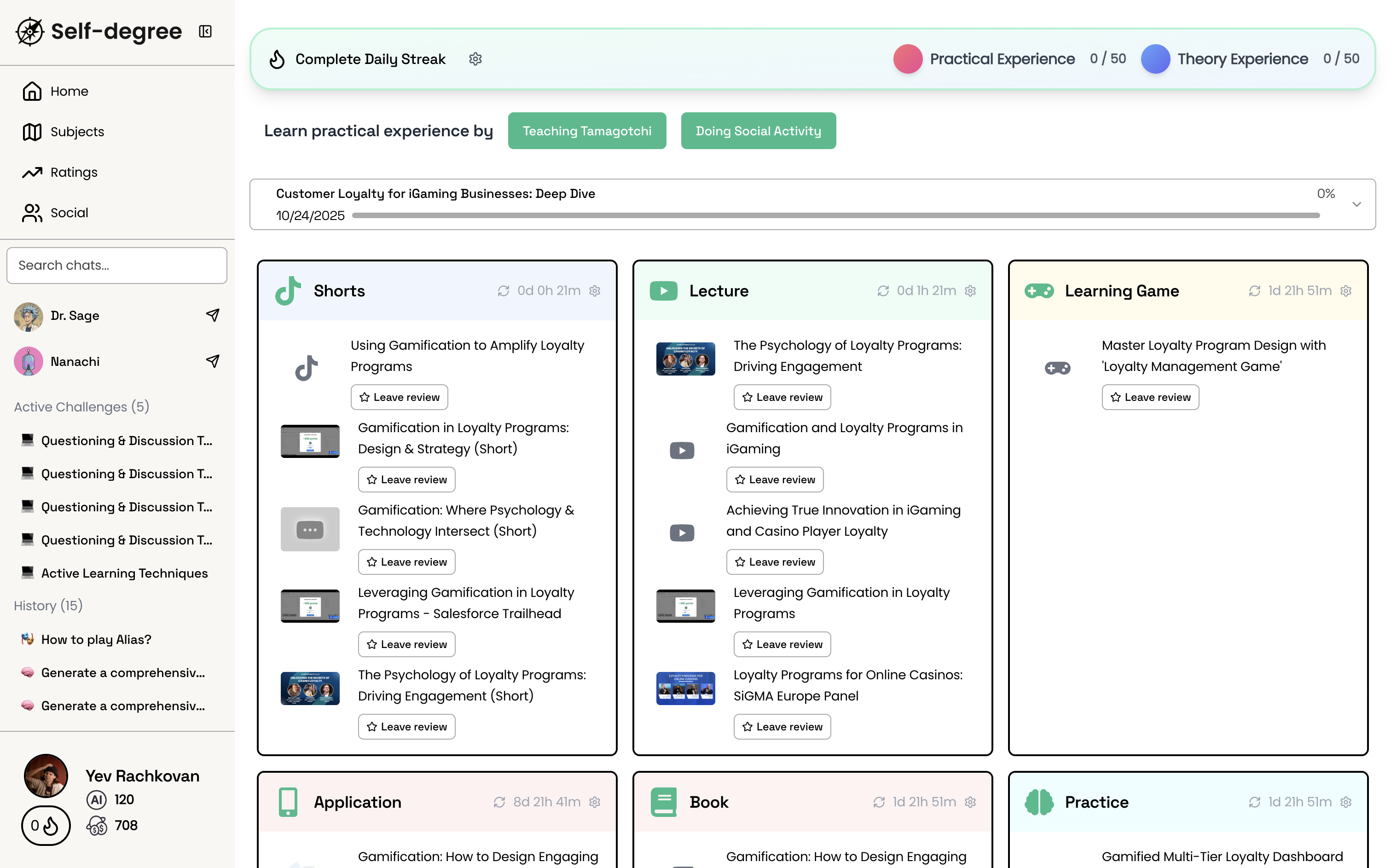Collapse Active Challenges section
This screenshot has width=1391, height=868.
(81, 406)
